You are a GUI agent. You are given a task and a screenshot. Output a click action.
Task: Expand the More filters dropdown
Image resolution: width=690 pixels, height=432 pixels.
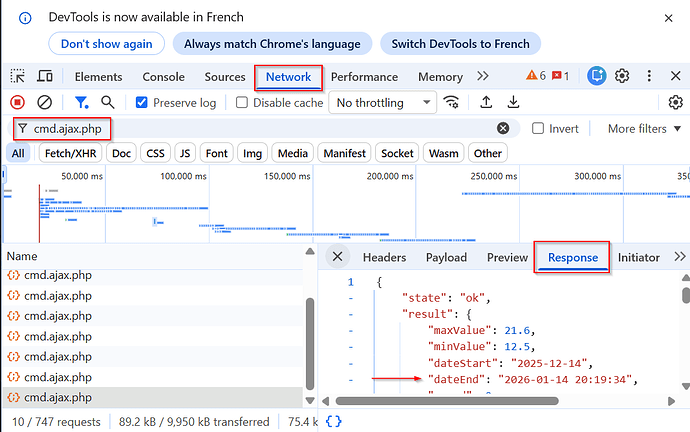(644, 128)
